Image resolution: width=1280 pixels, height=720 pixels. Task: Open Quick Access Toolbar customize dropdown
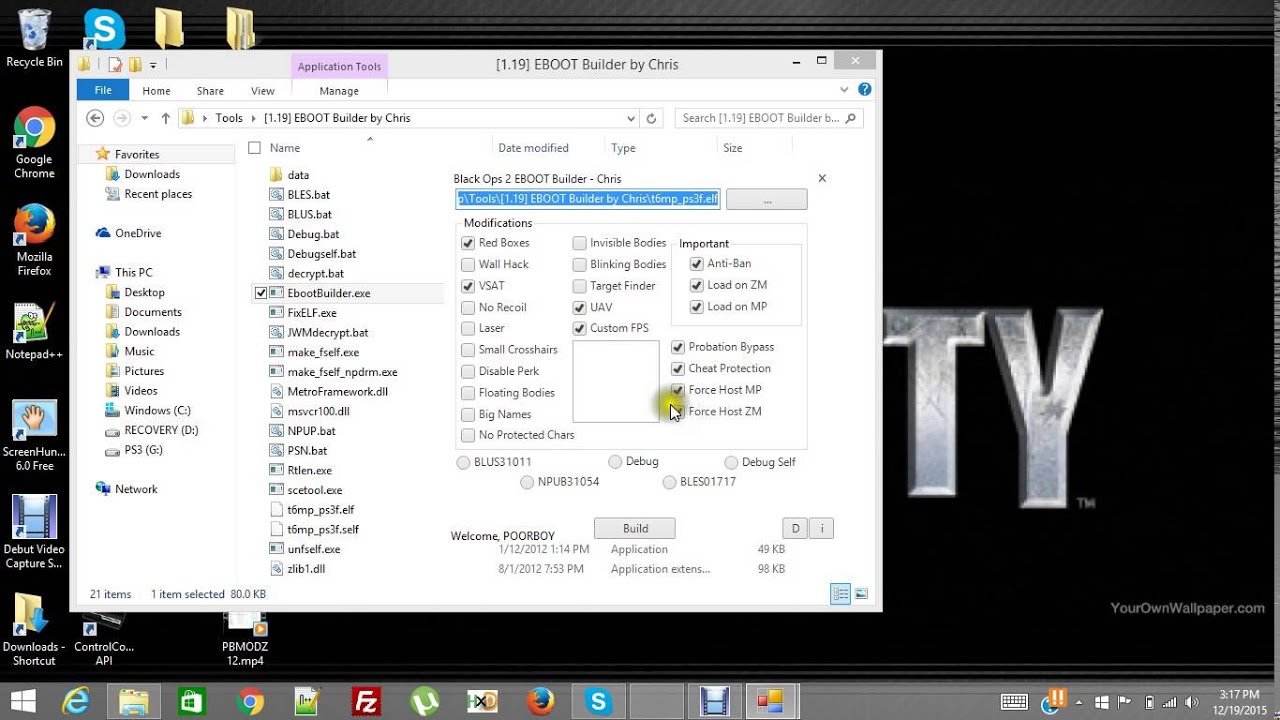point(153,65)
